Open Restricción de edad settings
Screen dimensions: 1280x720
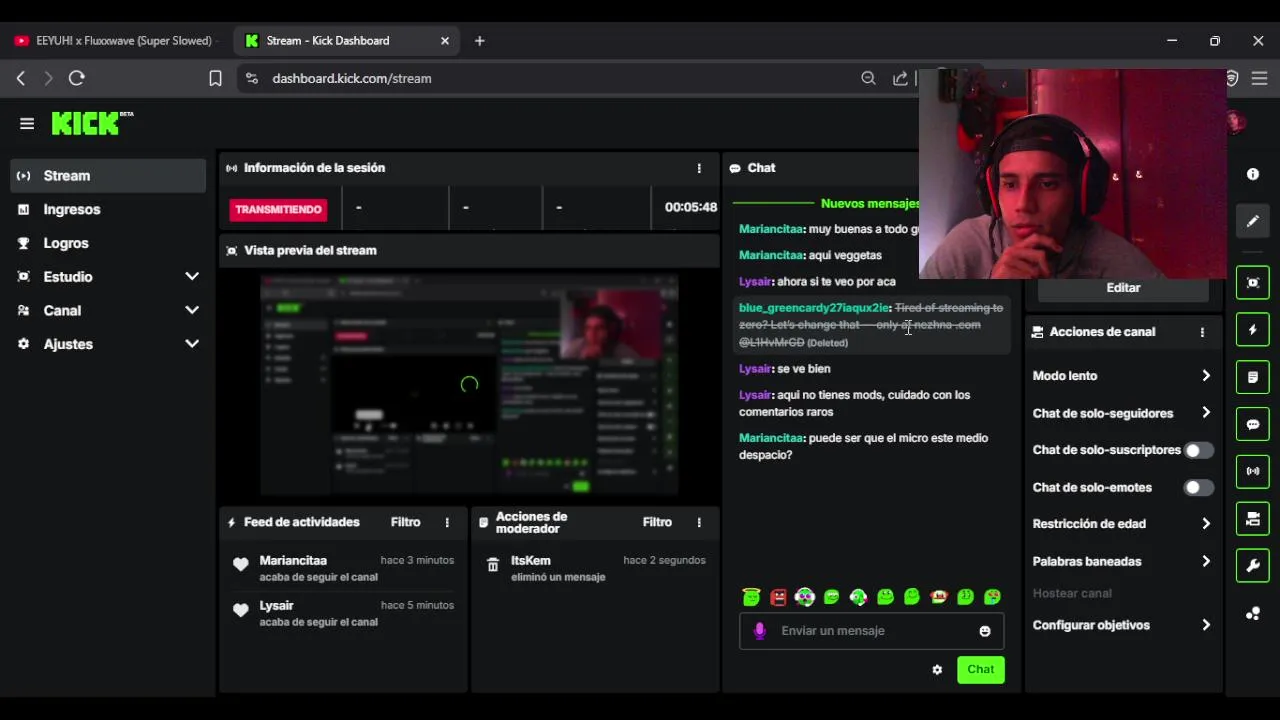coord(1122,524)
